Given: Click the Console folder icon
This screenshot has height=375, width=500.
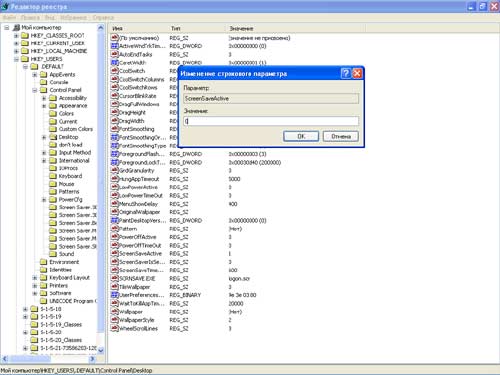Looking at the screenshot, I should pos(44,82).
